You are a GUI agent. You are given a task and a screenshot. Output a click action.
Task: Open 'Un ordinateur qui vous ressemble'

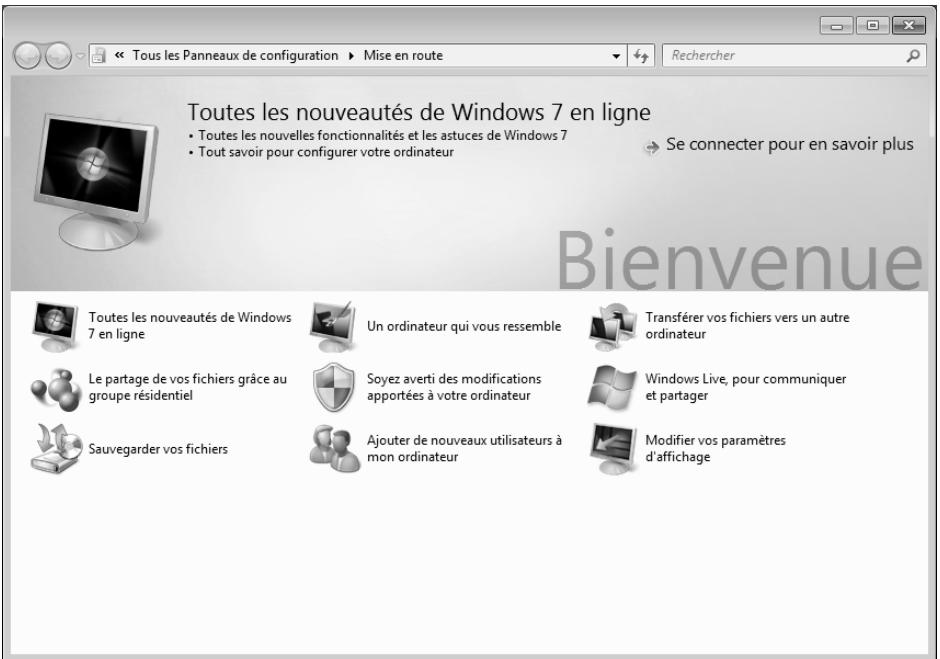click(464, 326)
